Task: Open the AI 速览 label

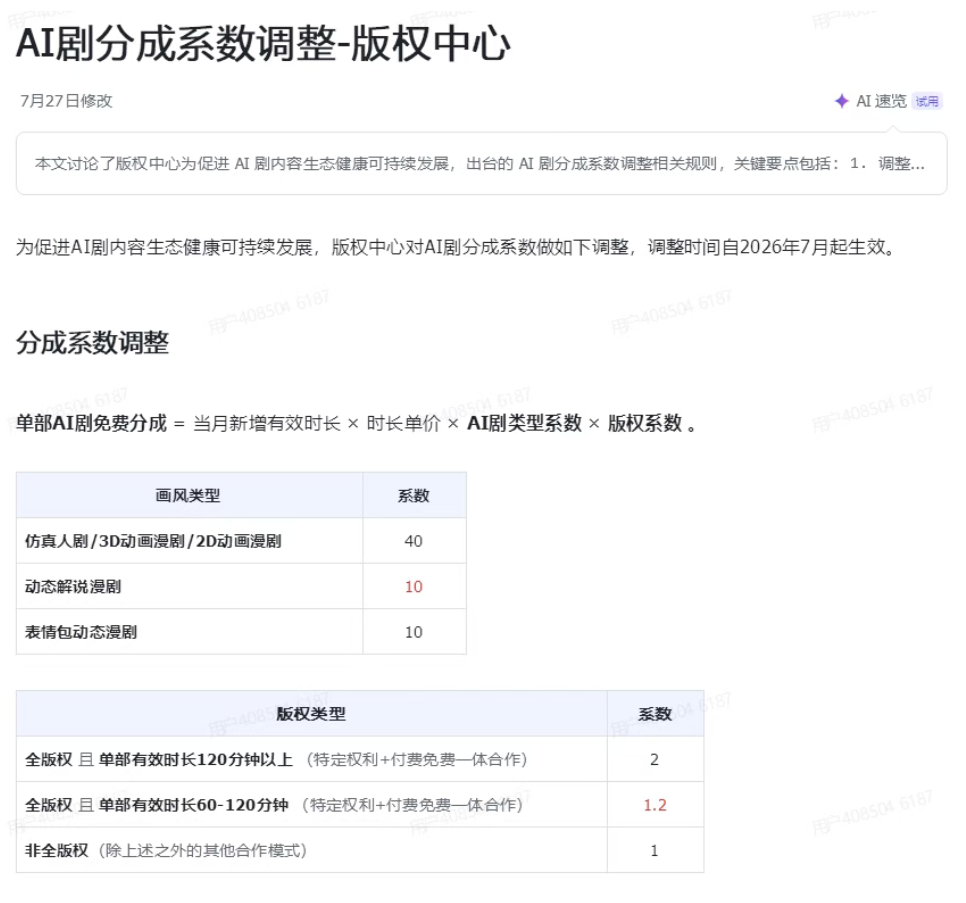Action: click(881, 101)
